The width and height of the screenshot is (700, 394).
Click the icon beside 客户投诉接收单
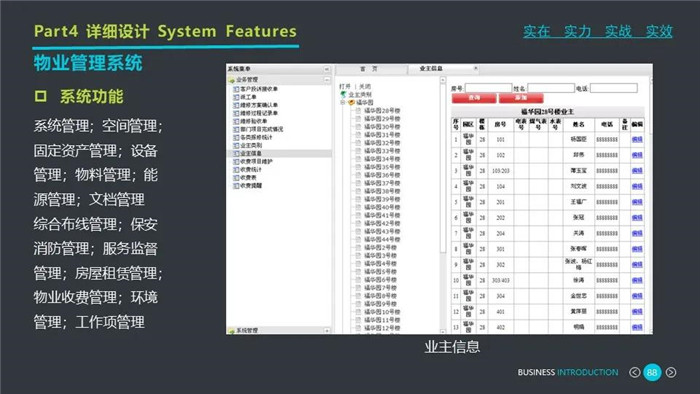tap(236, 89)
